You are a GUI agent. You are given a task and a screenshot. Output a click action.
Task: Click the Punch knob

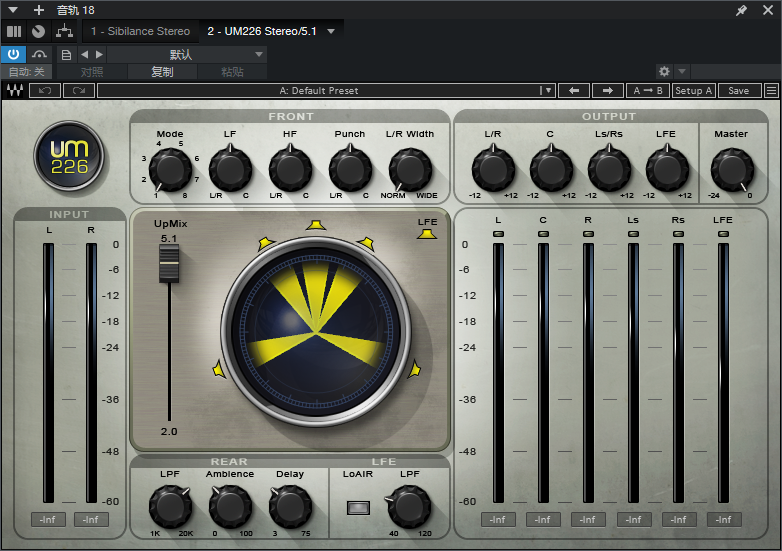point(350,169)
